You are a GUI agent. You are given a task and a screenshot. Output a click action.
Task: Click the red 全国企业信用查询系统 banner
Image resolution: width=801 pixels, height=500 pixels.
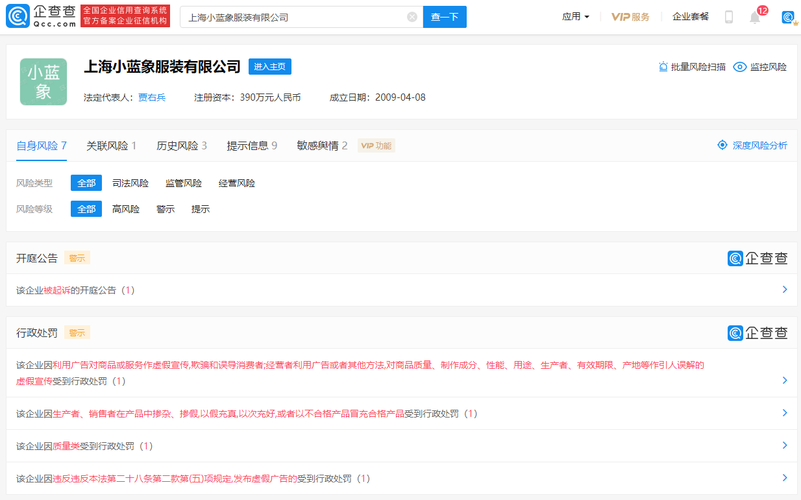coord(125,16)
